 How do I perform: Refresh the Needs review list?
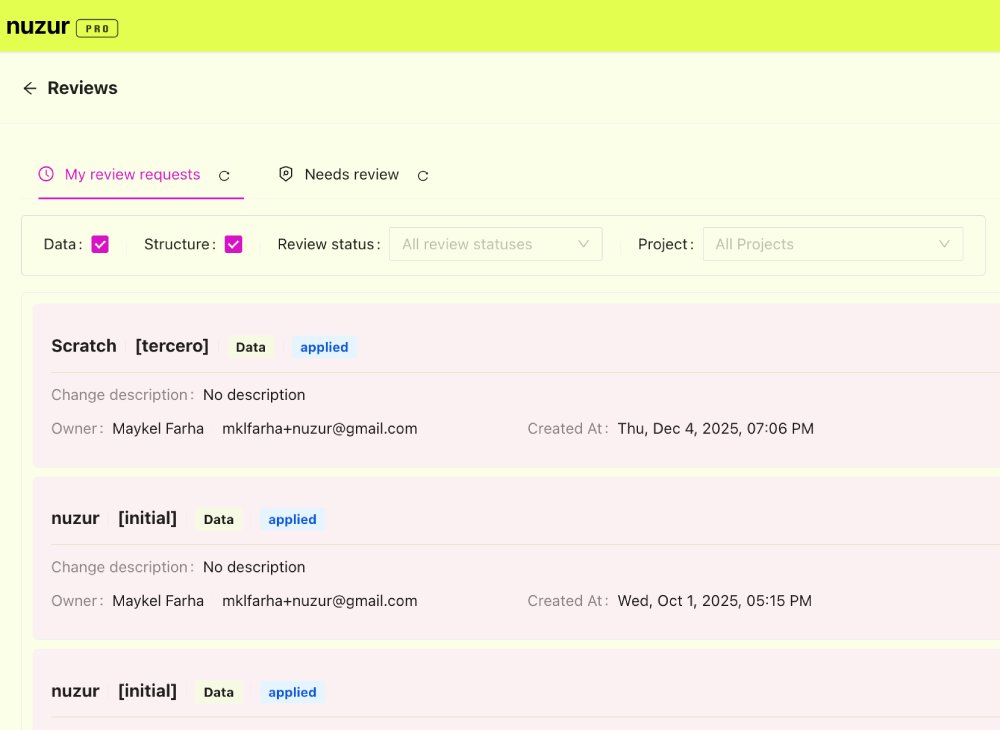(422, 175)
